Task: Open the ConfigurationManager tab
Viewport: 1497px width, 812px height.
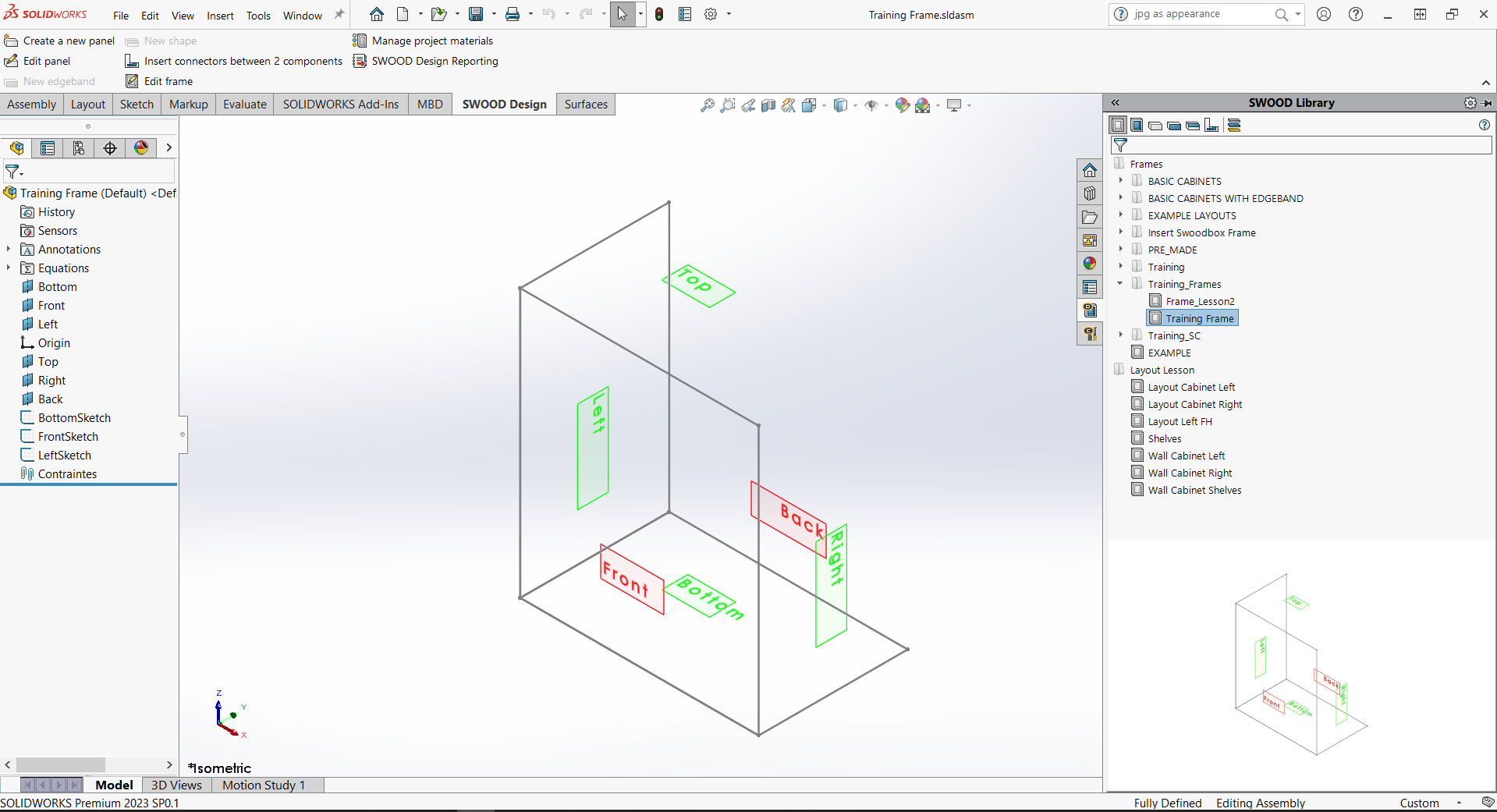Action: (79, 148)
